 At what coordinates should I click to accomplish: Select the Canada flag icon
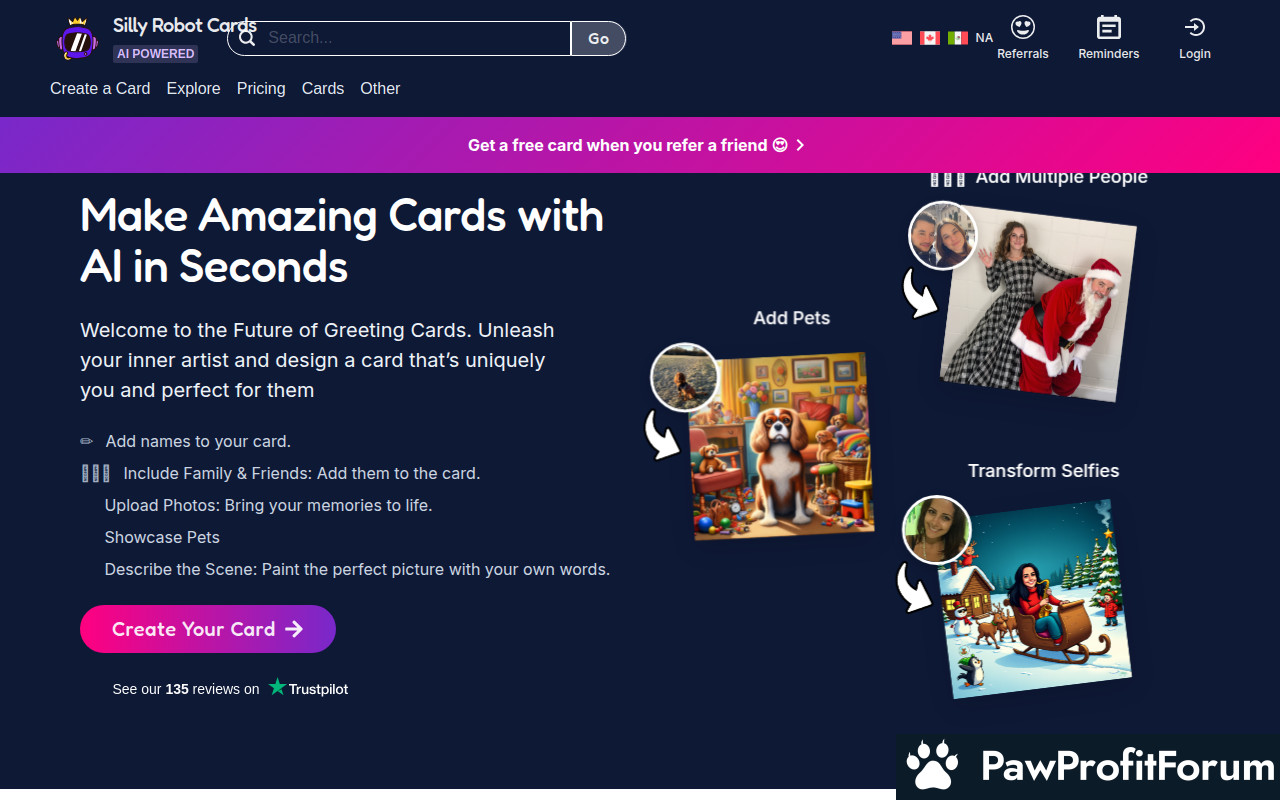930,38
